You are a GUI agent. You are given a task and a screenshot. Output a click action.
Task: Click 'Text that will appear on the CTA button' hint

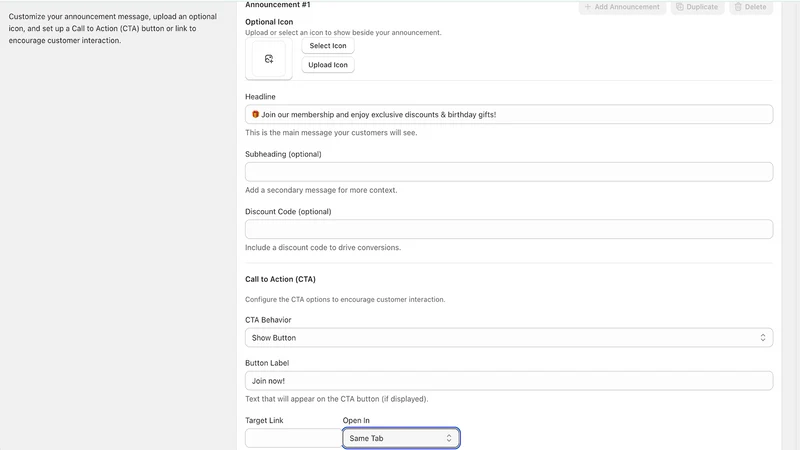pyautogui.click(x=337, y=399)
